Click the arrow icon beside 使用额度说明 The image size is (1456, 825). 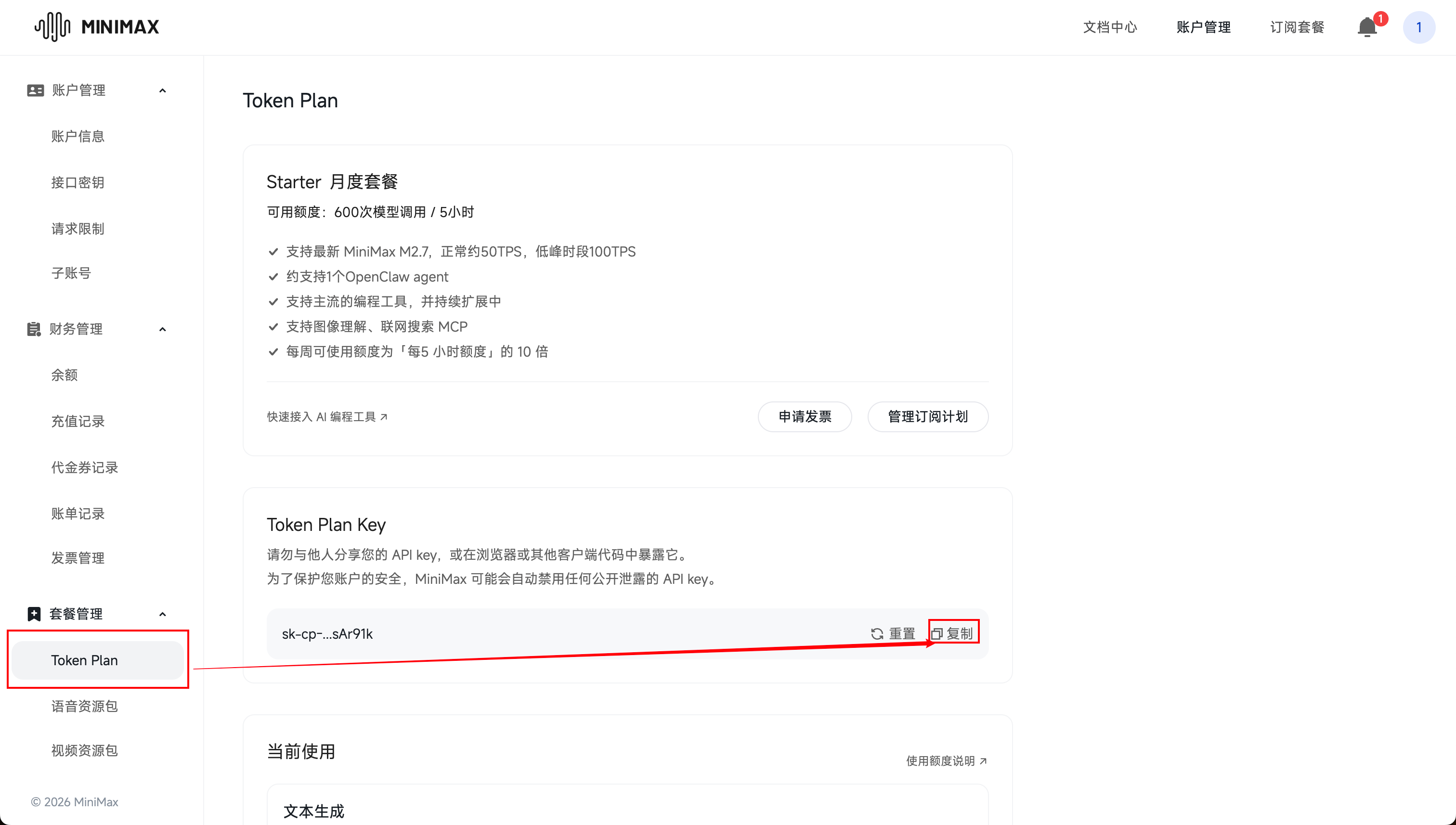click(983, 761)
